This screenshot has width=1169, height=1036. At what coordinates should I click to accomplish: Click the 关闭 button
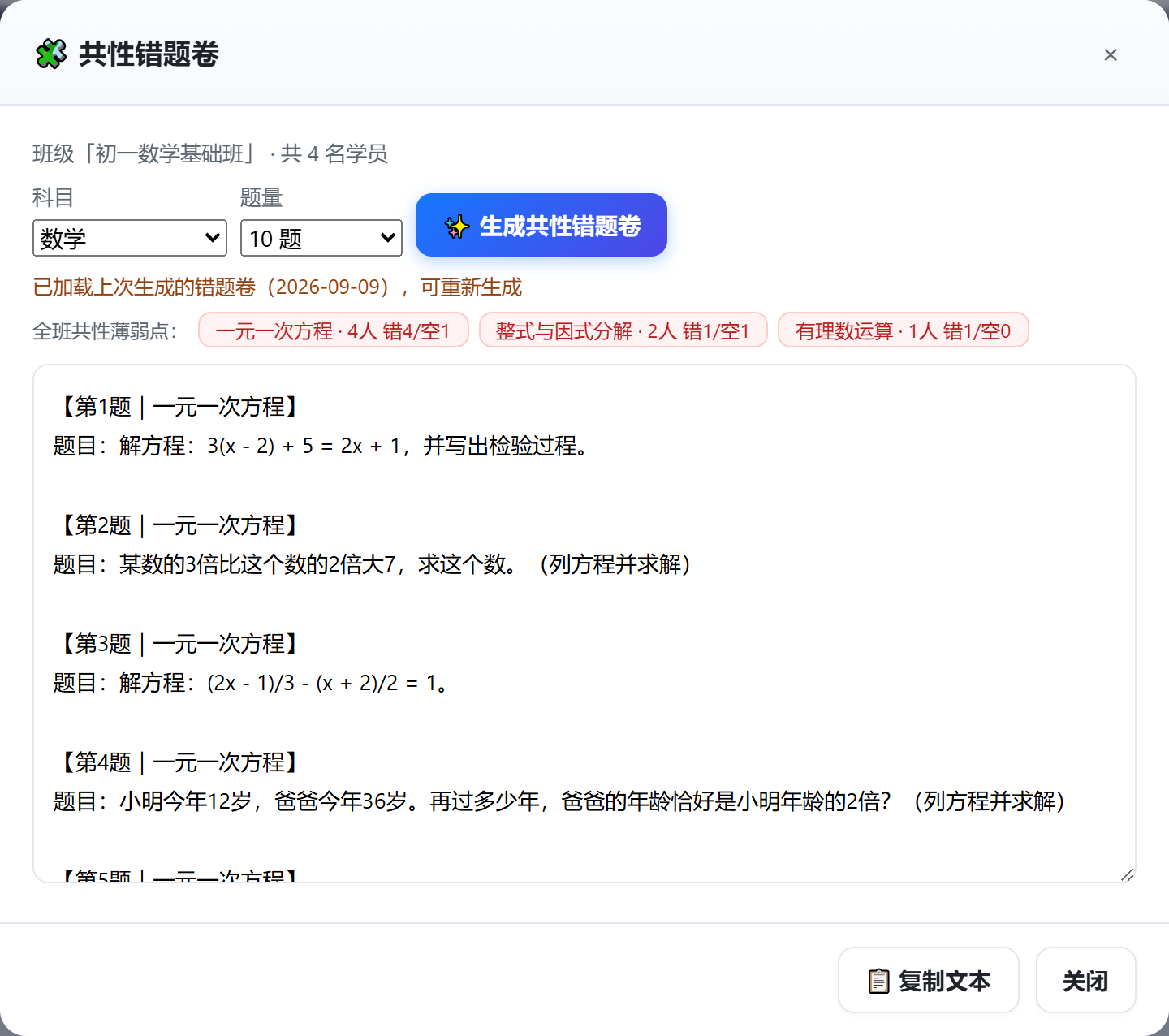[x=1086, y=980]
